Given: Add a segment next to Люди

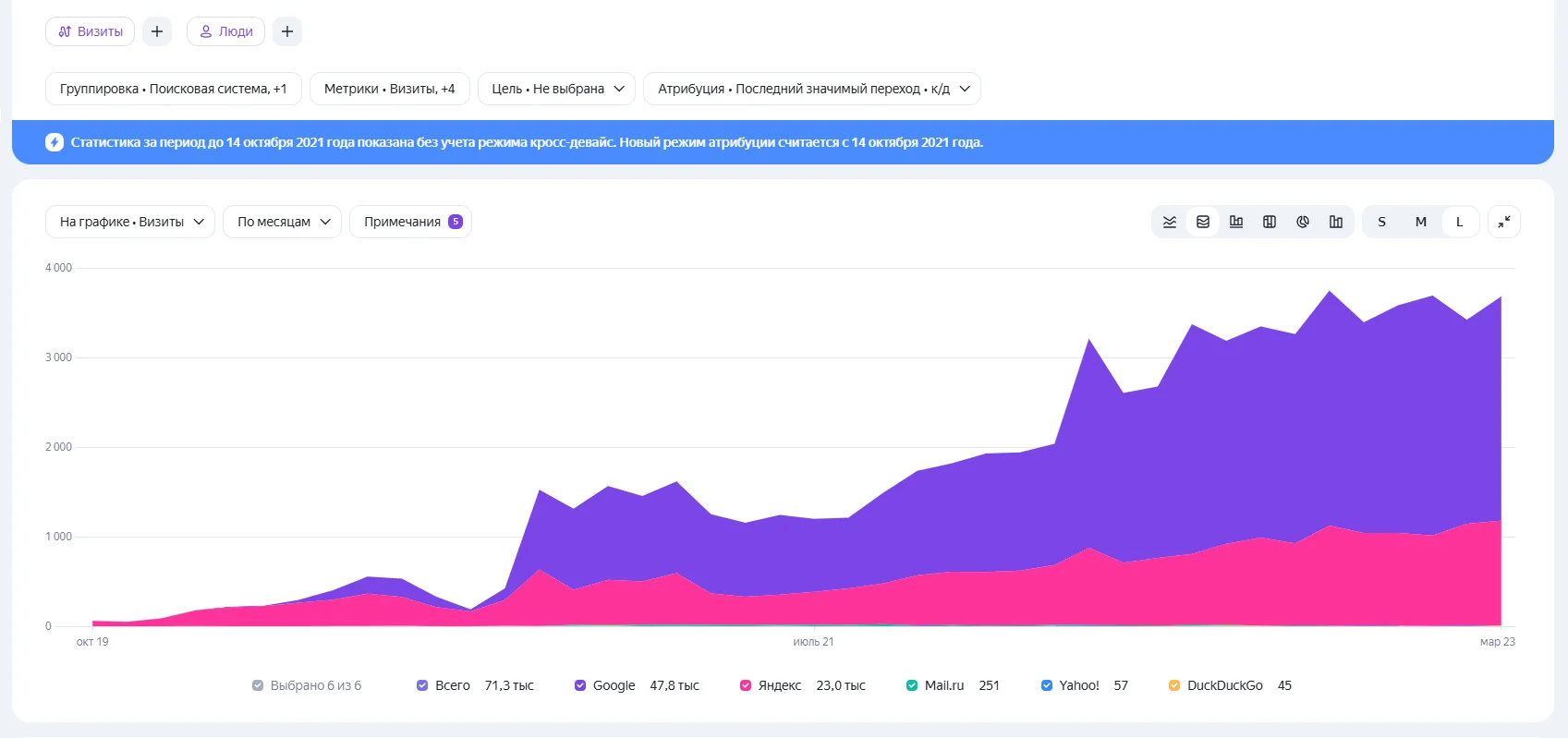Looking at the screenshot, I should pyautogui.click(x=287, y=31).
